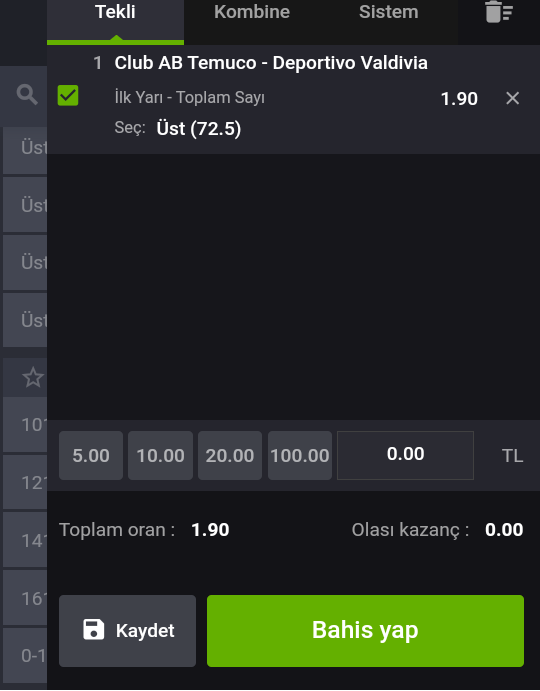Select the 0-1 option in the left column

[25, 655]
